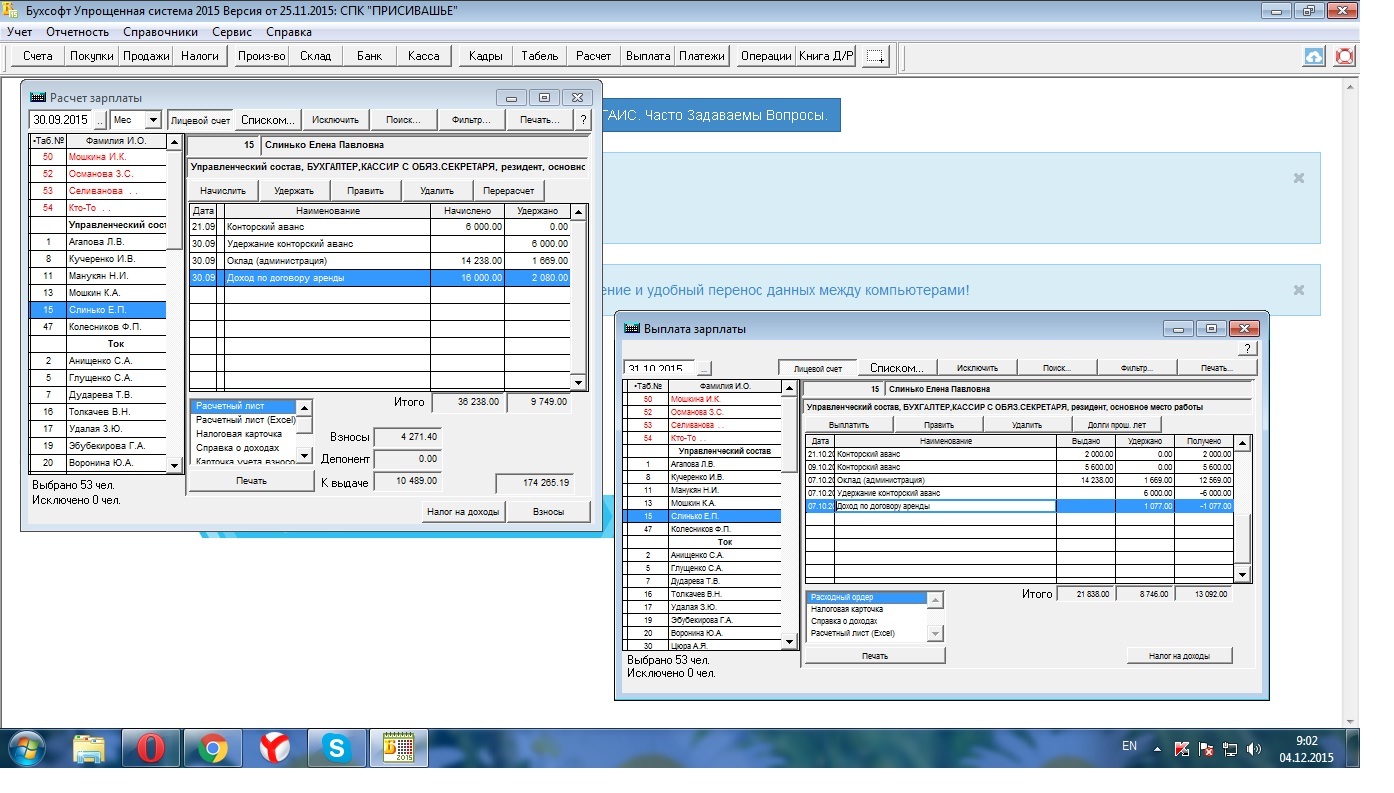Image resolution: width=1394 pixels, height=793 pixels.
Task: Open the Касса toolbar section
Action: pyautogui.click(x=424, y=57)
